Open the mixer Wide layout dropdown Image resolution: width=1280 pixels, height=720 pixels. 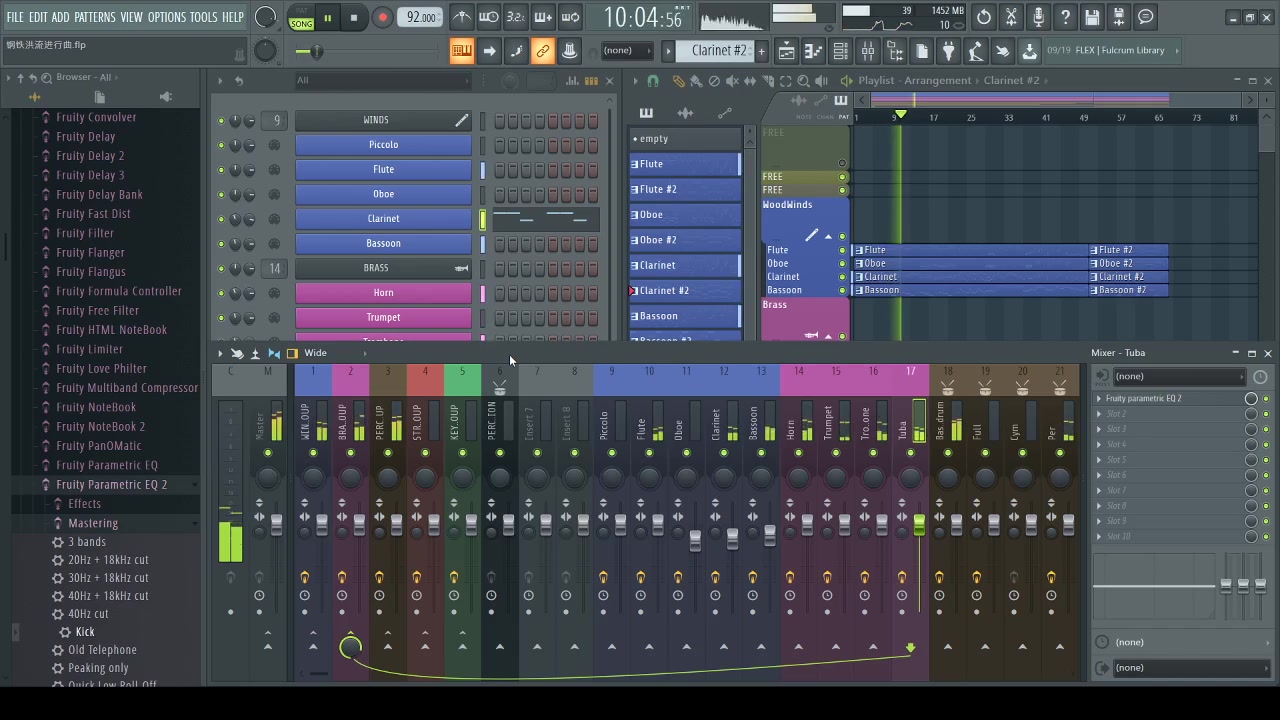(x=334, y=353)
